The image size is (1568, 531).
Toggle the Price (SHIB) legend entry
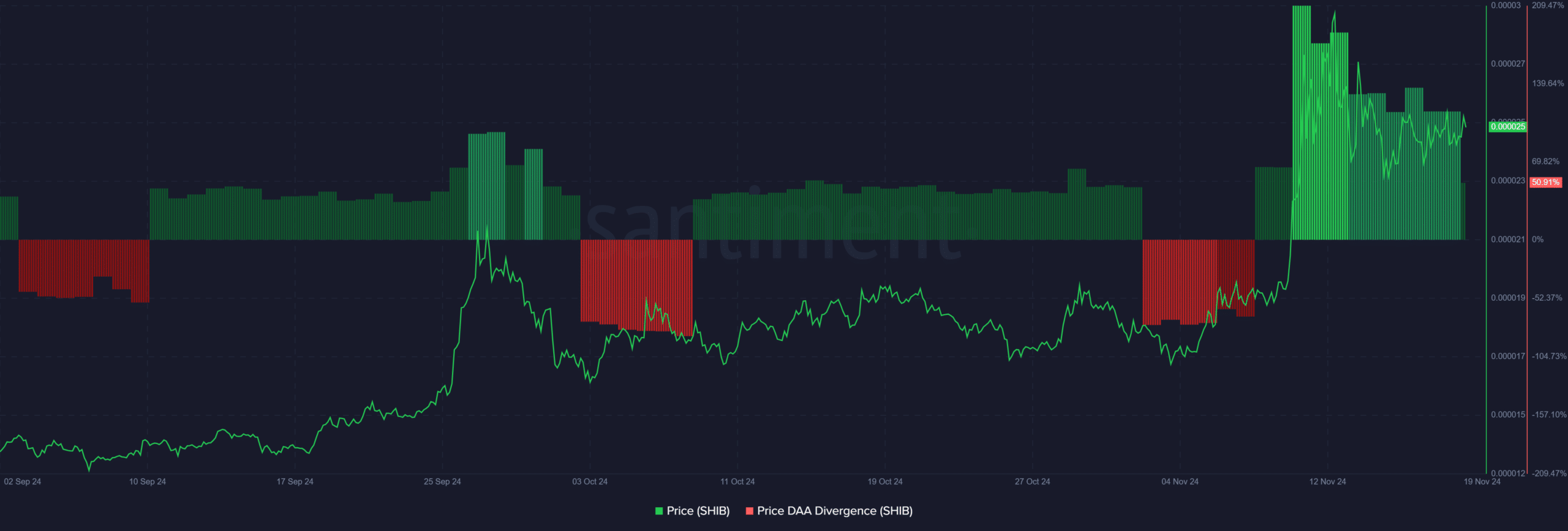click(x=692, y=511)
